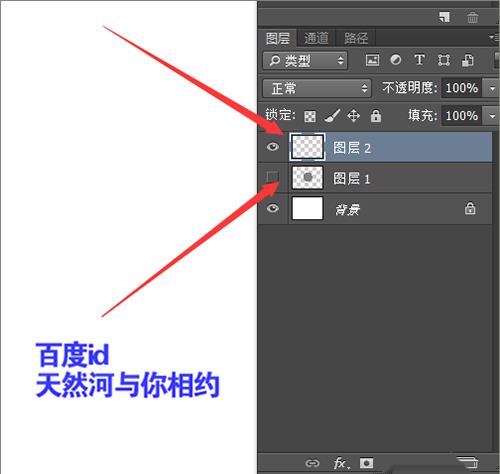Filter layers by adjustment layer icon
The width and height of the screenshot is (500, 474).
point(396,60)
